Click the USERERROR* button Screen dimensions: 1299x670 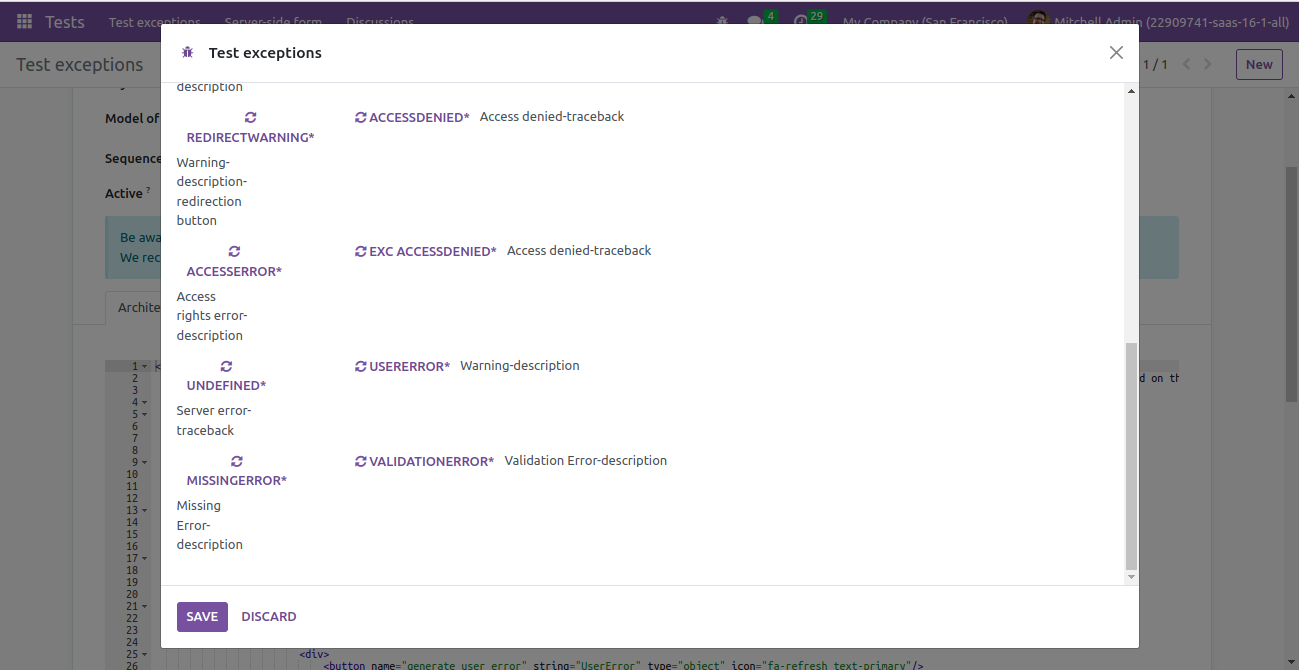(x=402, y=366)
